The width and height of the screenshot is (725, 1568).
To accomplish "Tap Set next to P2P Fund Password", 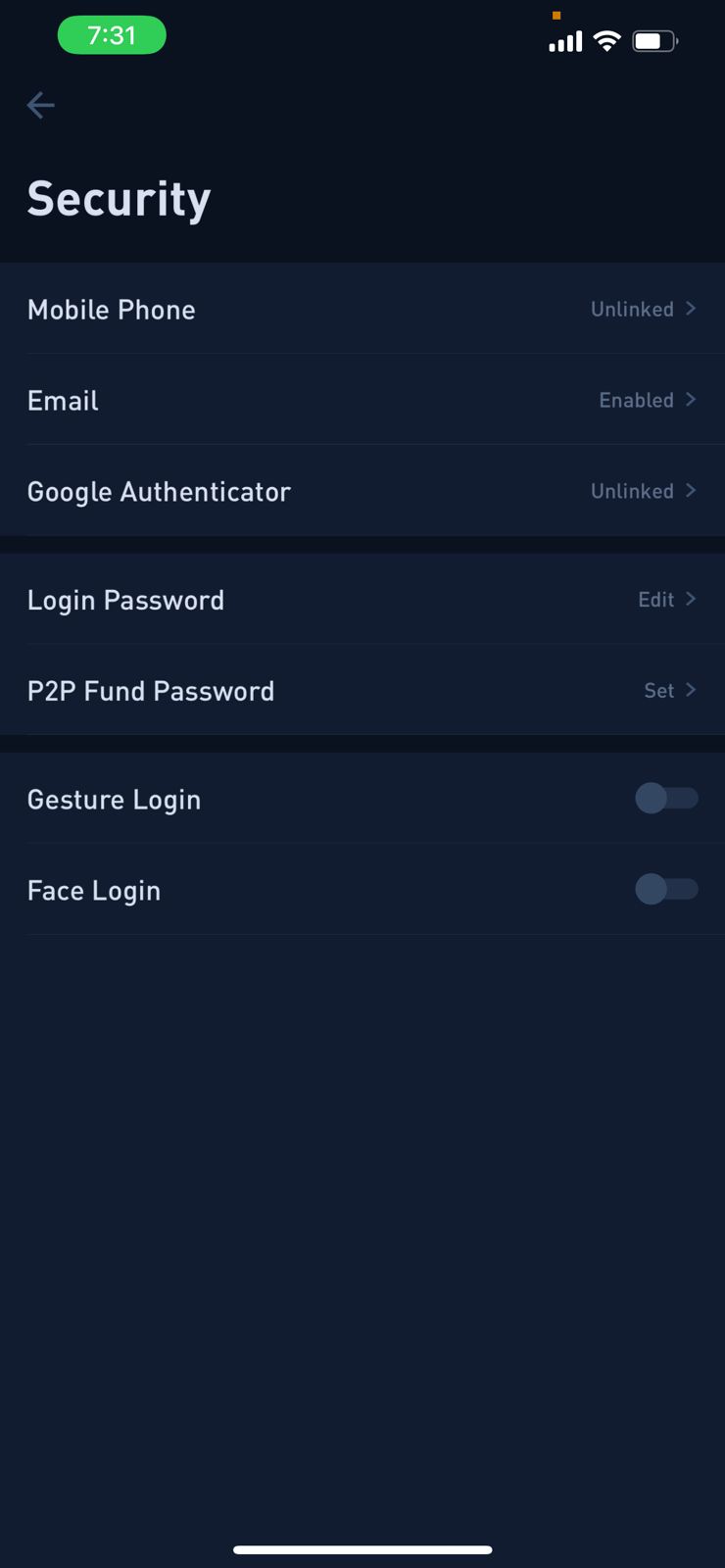I will (659, 691).
